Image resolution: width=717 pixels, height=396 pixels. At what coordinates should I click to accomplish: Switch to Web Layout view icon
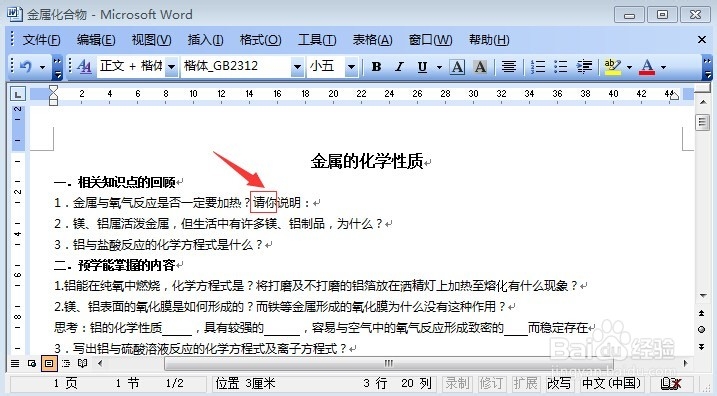point(32,364)
